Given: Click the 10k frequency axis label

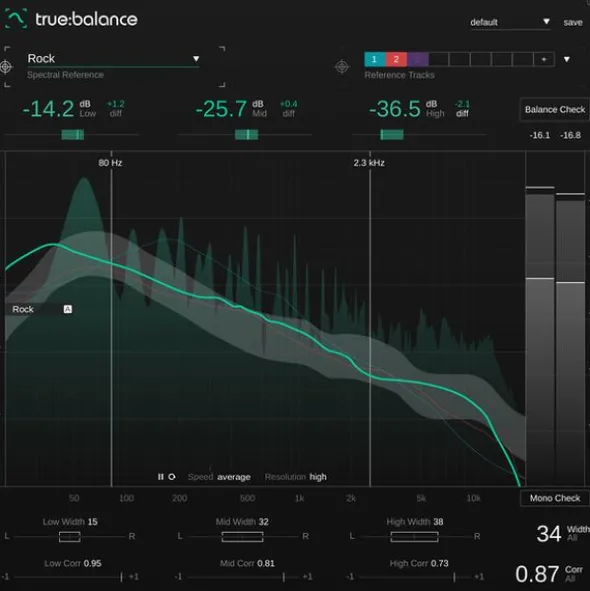Looking at the screenshot, I should (x=474, y=498).
